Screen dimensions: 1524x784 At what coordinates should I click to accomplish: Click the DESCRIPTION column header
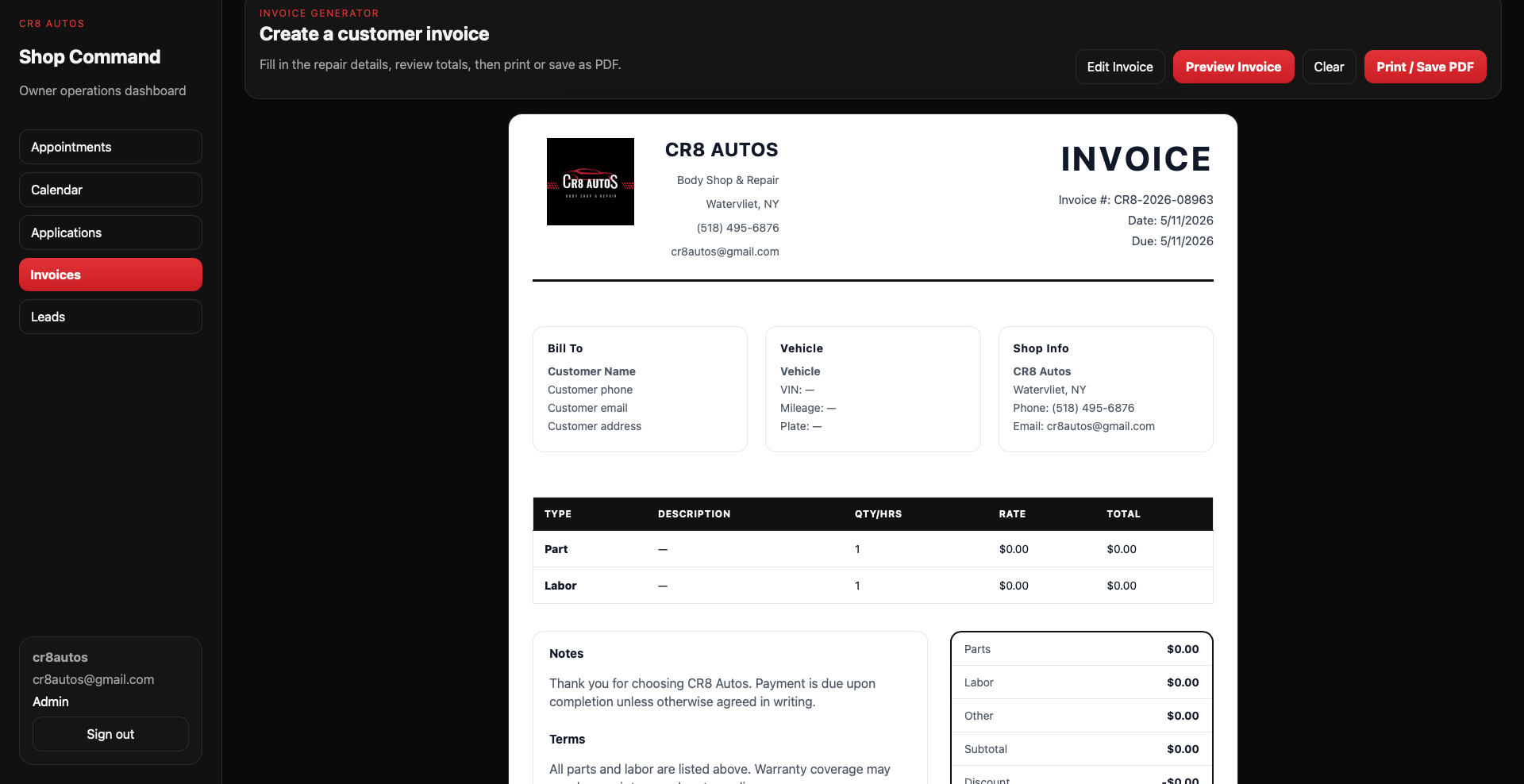694,514
